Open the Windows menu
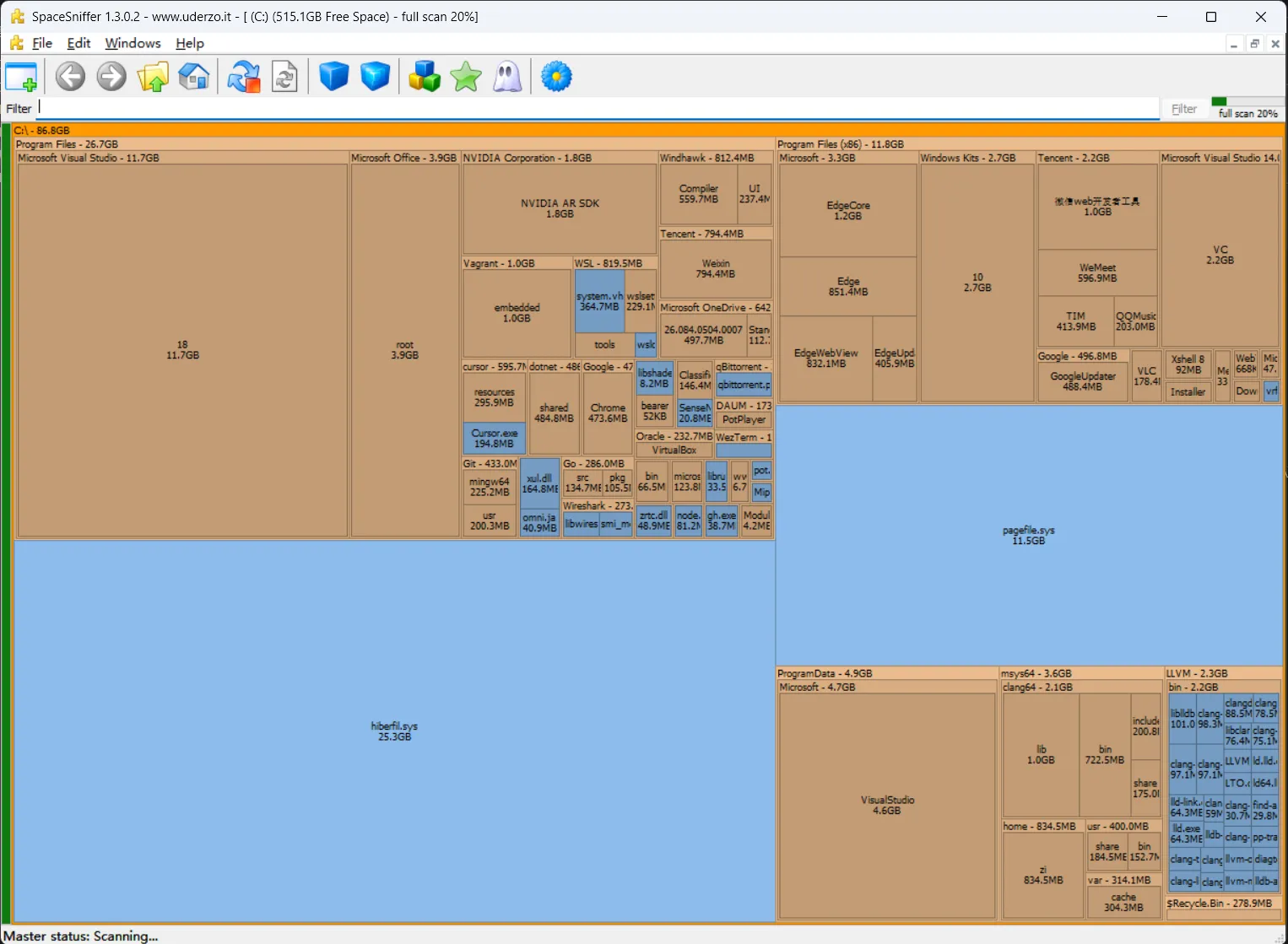1288x944 pixels. [133, 43]
